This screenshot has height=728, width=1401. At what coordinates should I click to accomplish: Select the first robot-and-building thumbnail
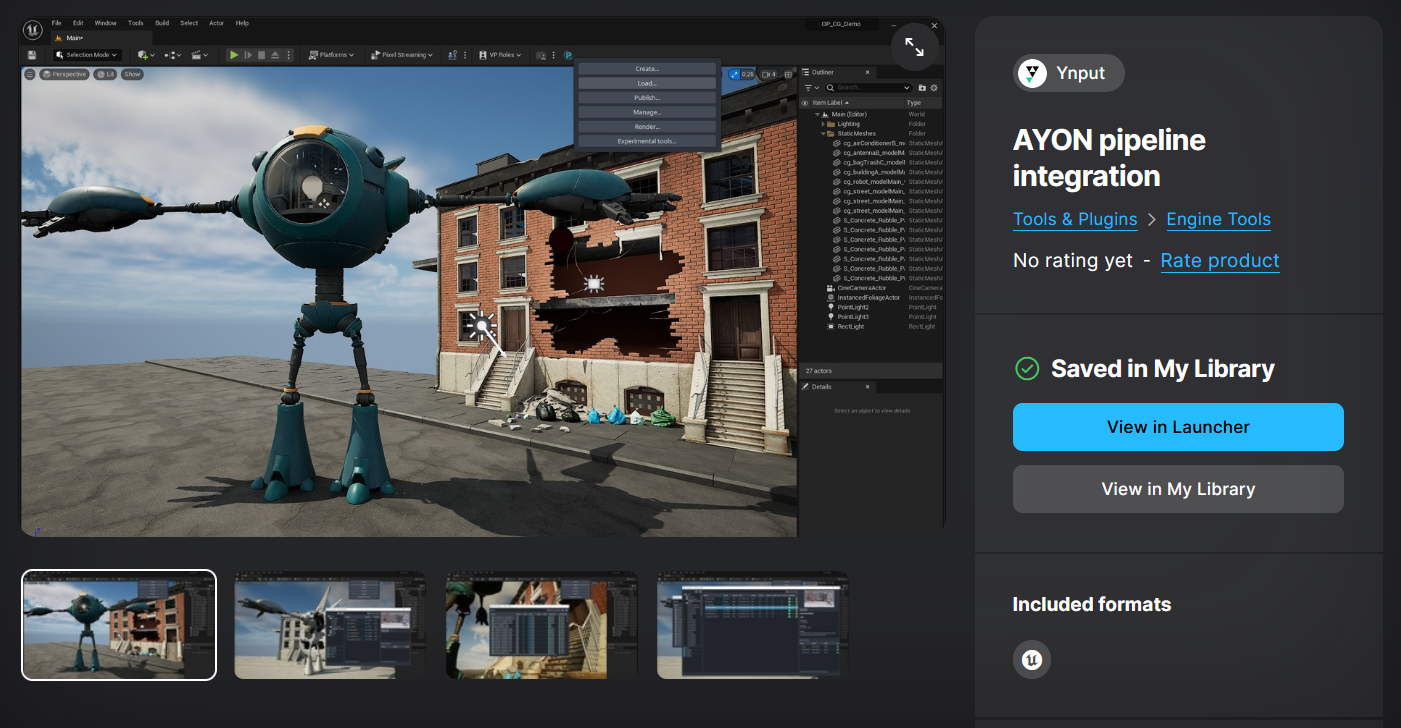(119, 625)
